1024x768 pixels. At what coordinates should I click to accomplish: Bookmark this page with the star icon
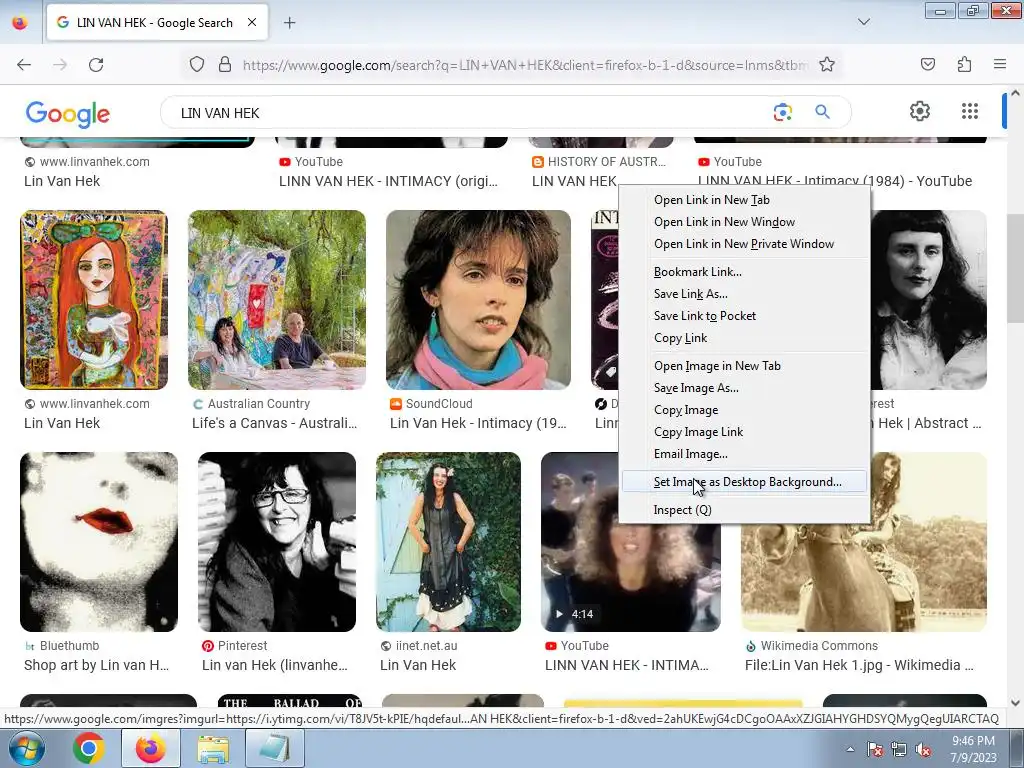coord(827,65)
